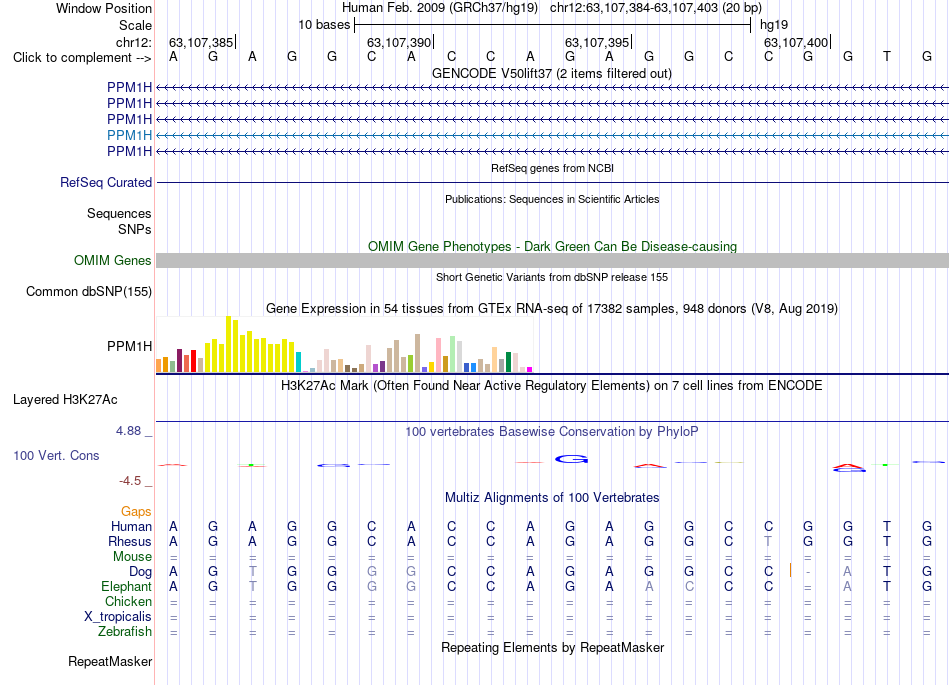This screenshot has height=685, width=950.
Task: Click the GTEx Gene Expression track title
Action: pyautogui.click(x=552, y=308)
